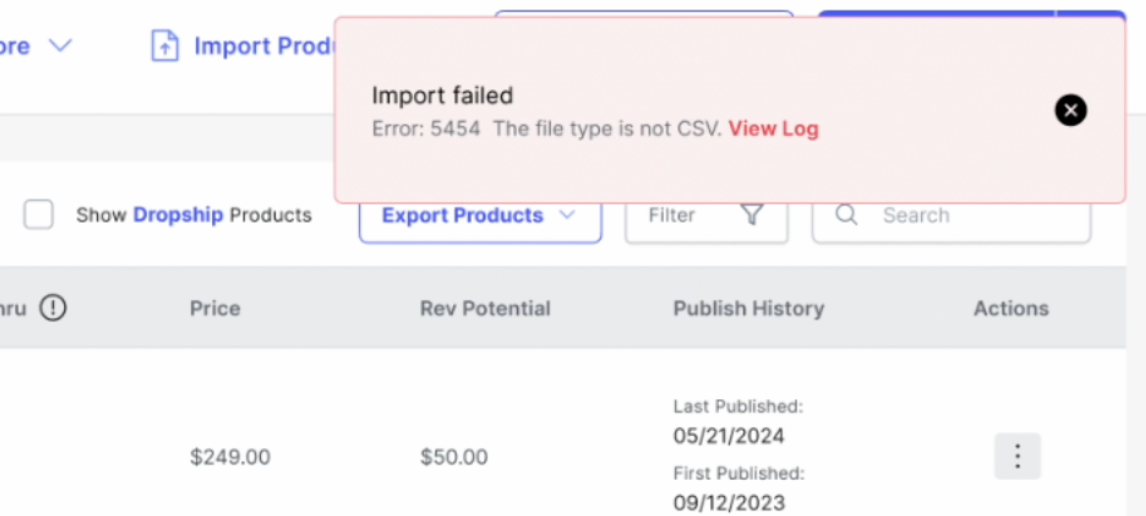Click the Publish History column header
1146x516 pixels.
point(748,308)
